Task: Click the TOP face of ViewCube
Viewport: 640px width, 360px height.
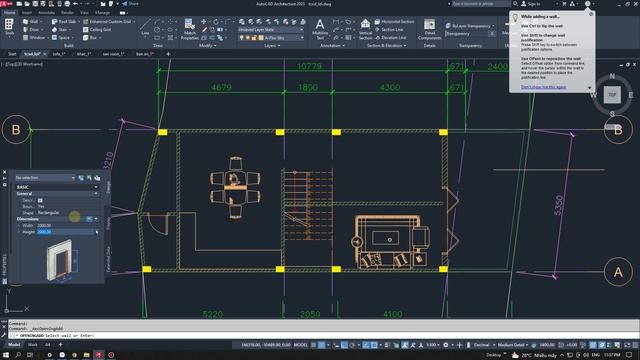Action: tap(612, 95)
